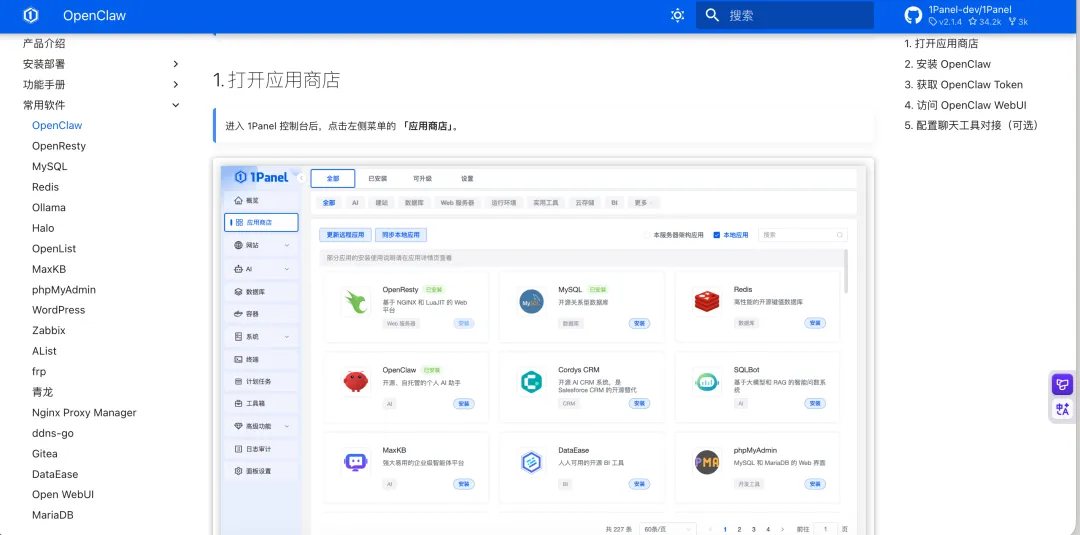Open the 更多 category dropdown chip
The image size is (1080, 535).
[644, 203]
